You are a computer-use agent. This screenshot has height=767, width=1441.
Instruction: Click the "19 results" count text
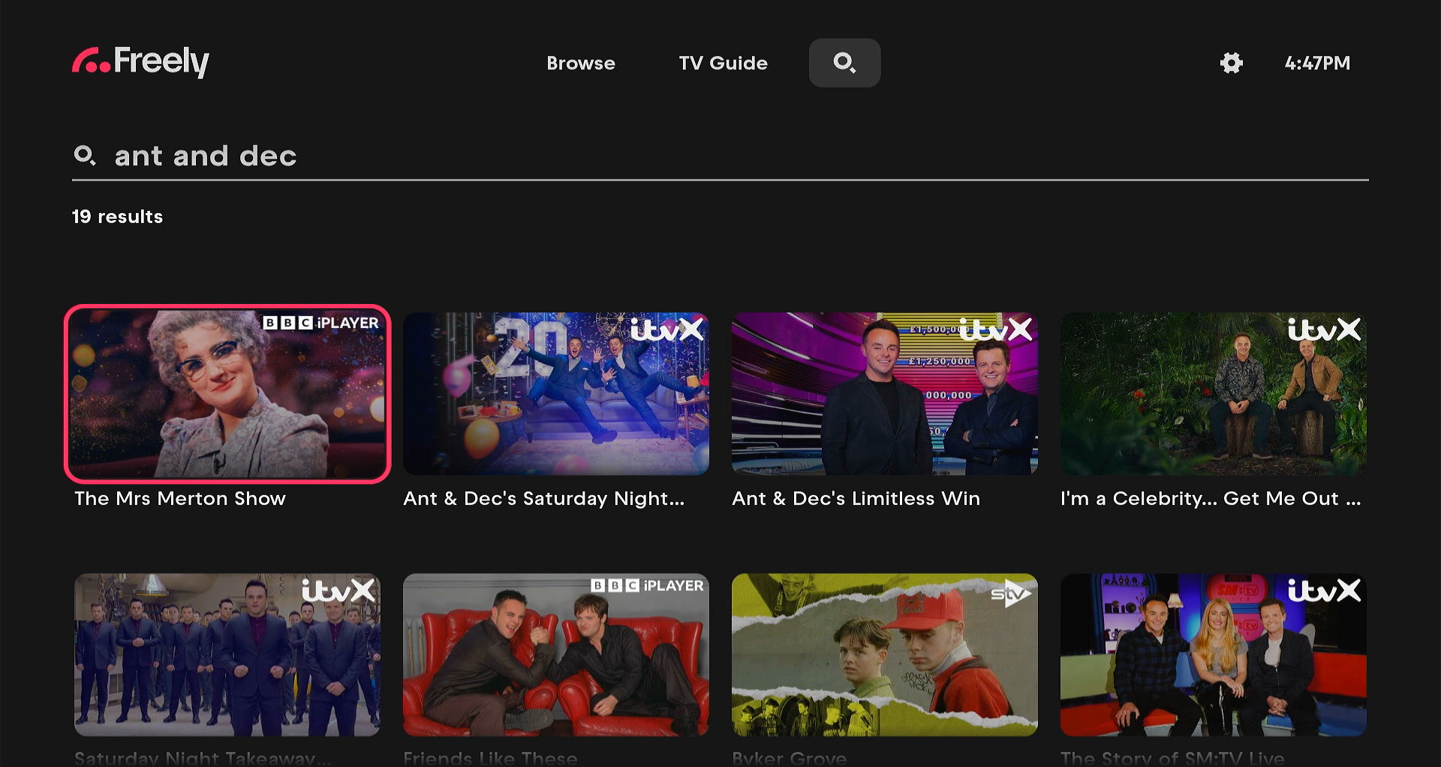point(117,216)
